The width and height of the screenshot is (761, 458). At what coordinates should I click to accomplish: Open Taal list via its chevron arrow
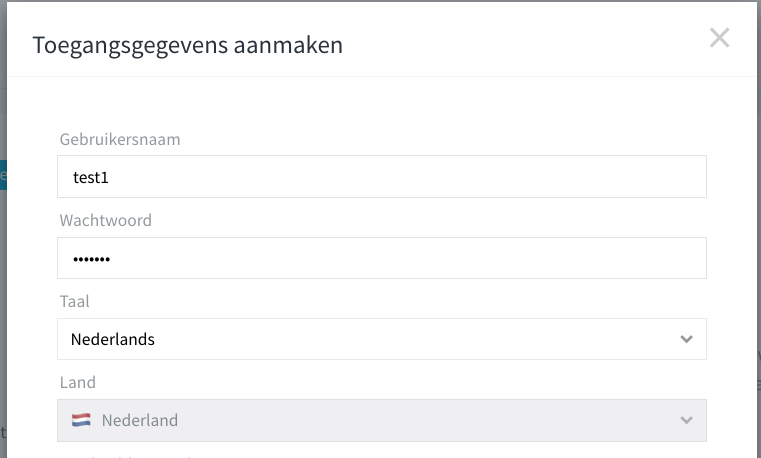coord(686,339)
